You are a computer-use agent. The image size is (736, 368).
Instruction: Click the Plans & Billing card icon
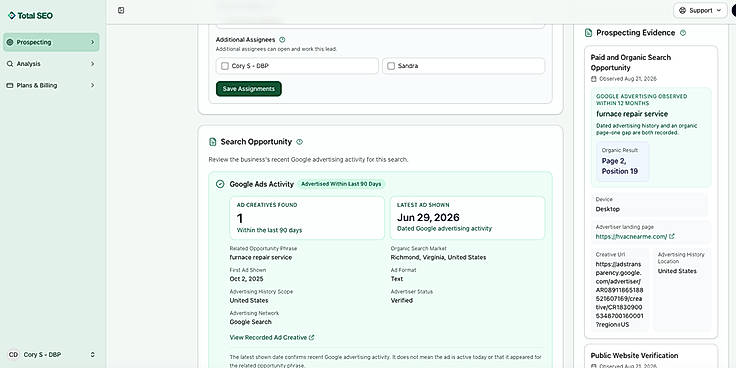coord(10,85)
